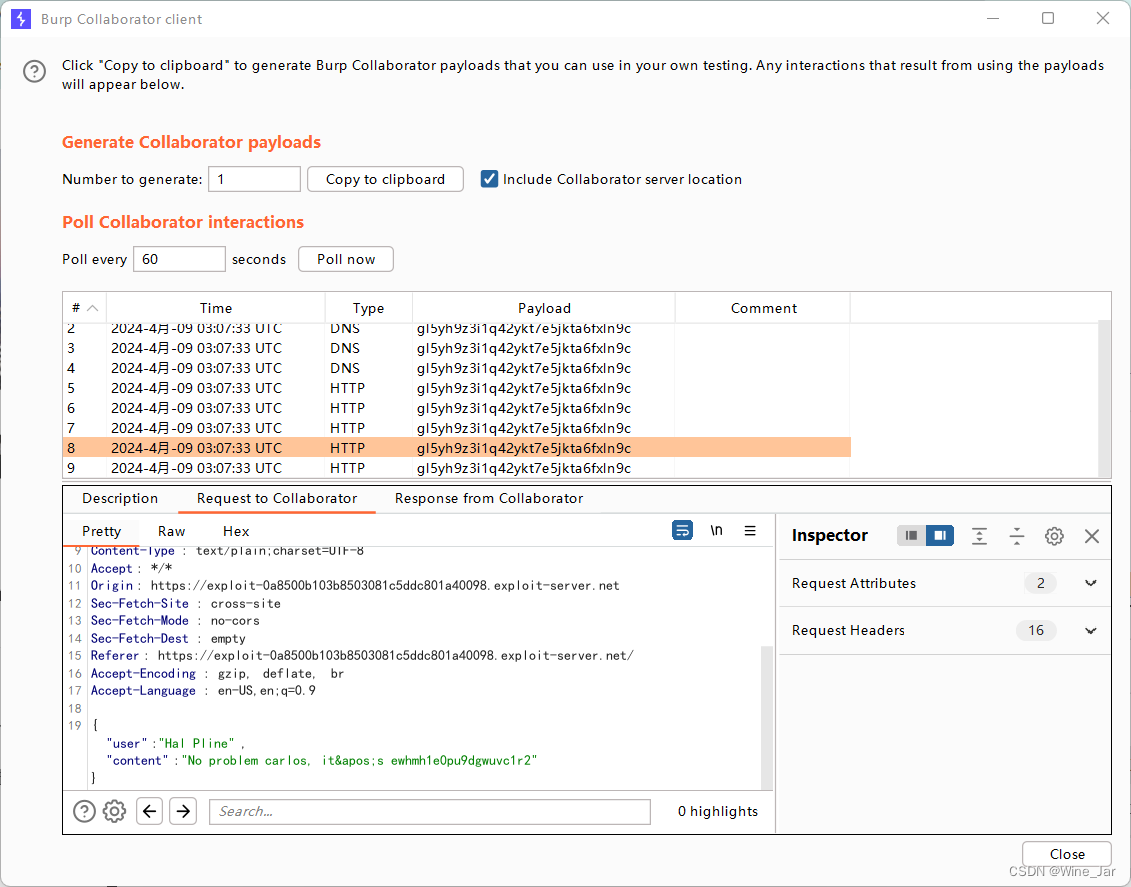Click the Origin header line in the request
The image size is (1131, 887).
pyautogui.click(x=354, y=586)
